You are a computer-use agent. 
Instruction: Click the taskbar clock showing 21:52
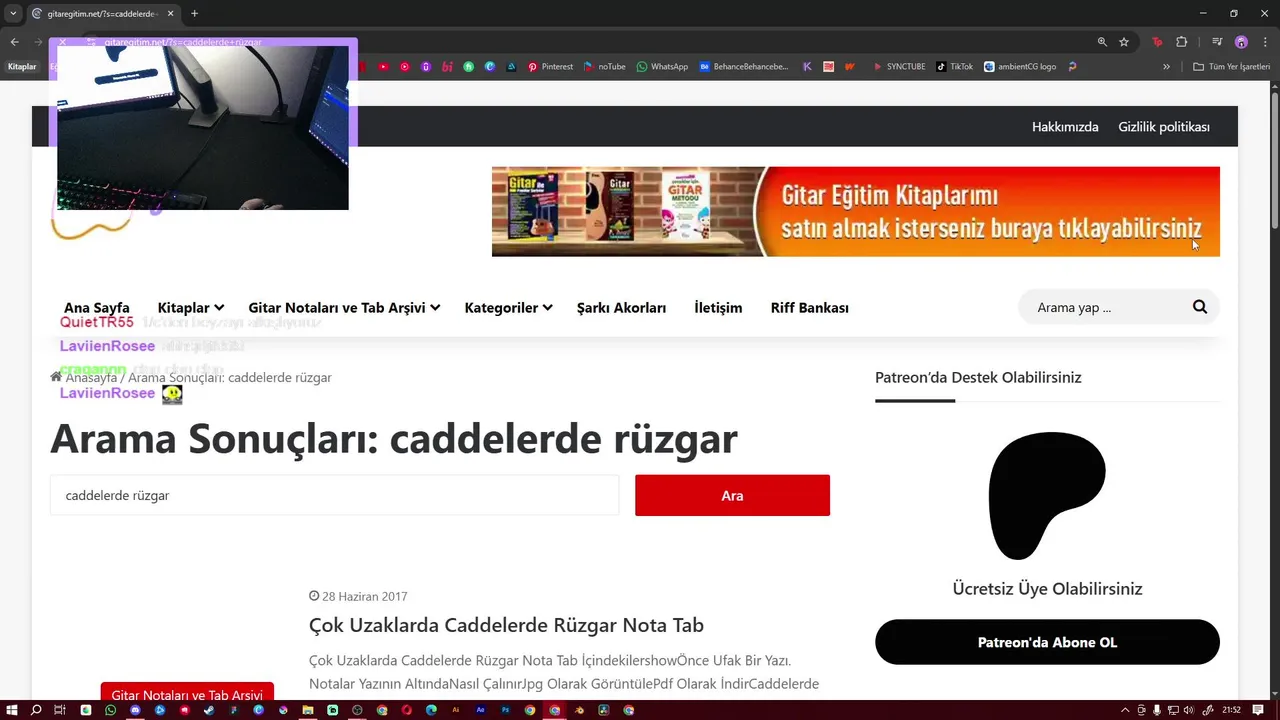1232,710
